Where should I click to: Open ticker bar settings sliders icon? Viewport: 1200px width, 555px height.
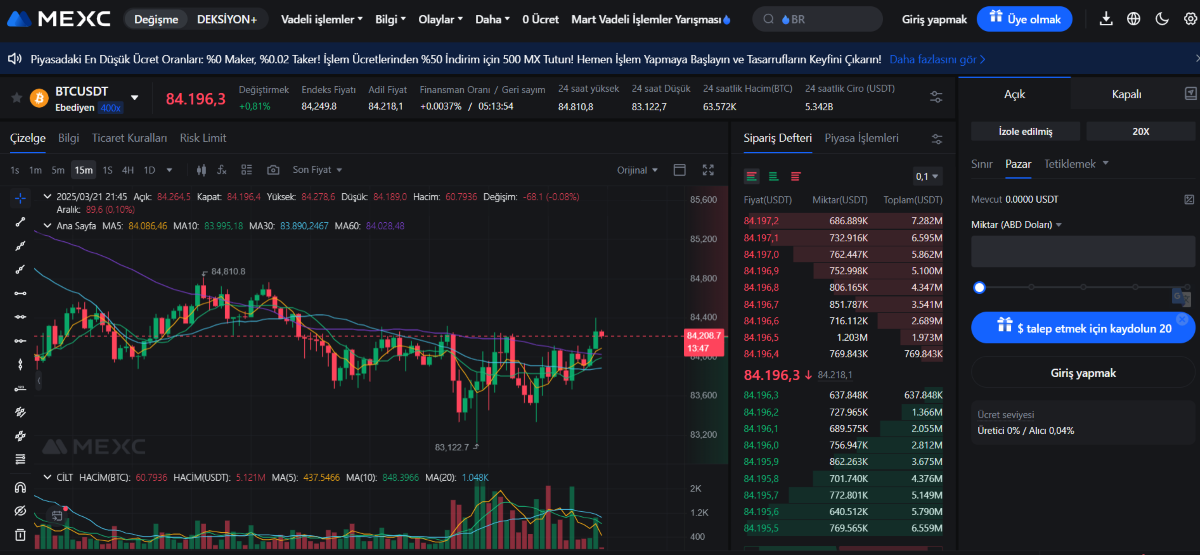pos(936,97)
